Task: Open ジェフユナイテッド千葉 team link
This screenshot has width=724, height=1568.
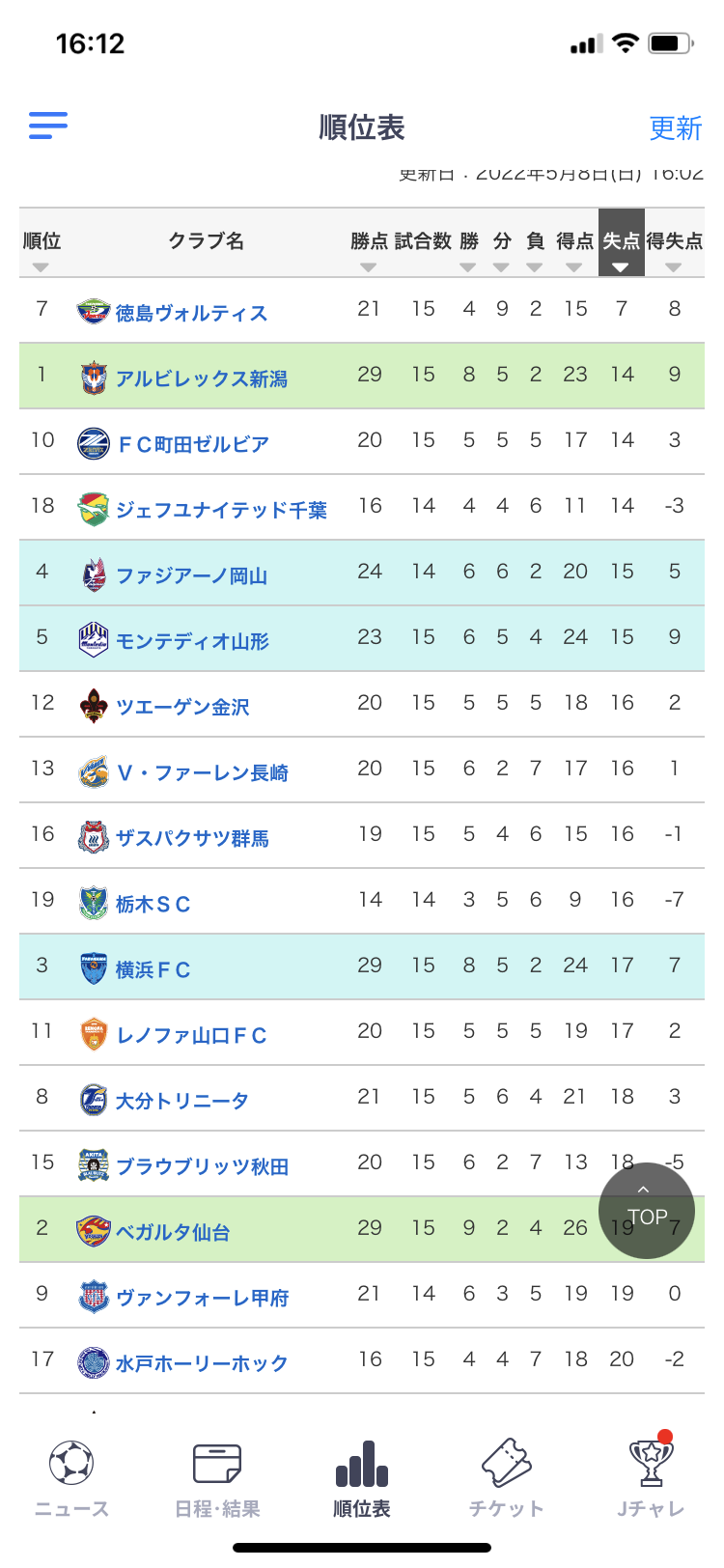Action: (221, 510)
